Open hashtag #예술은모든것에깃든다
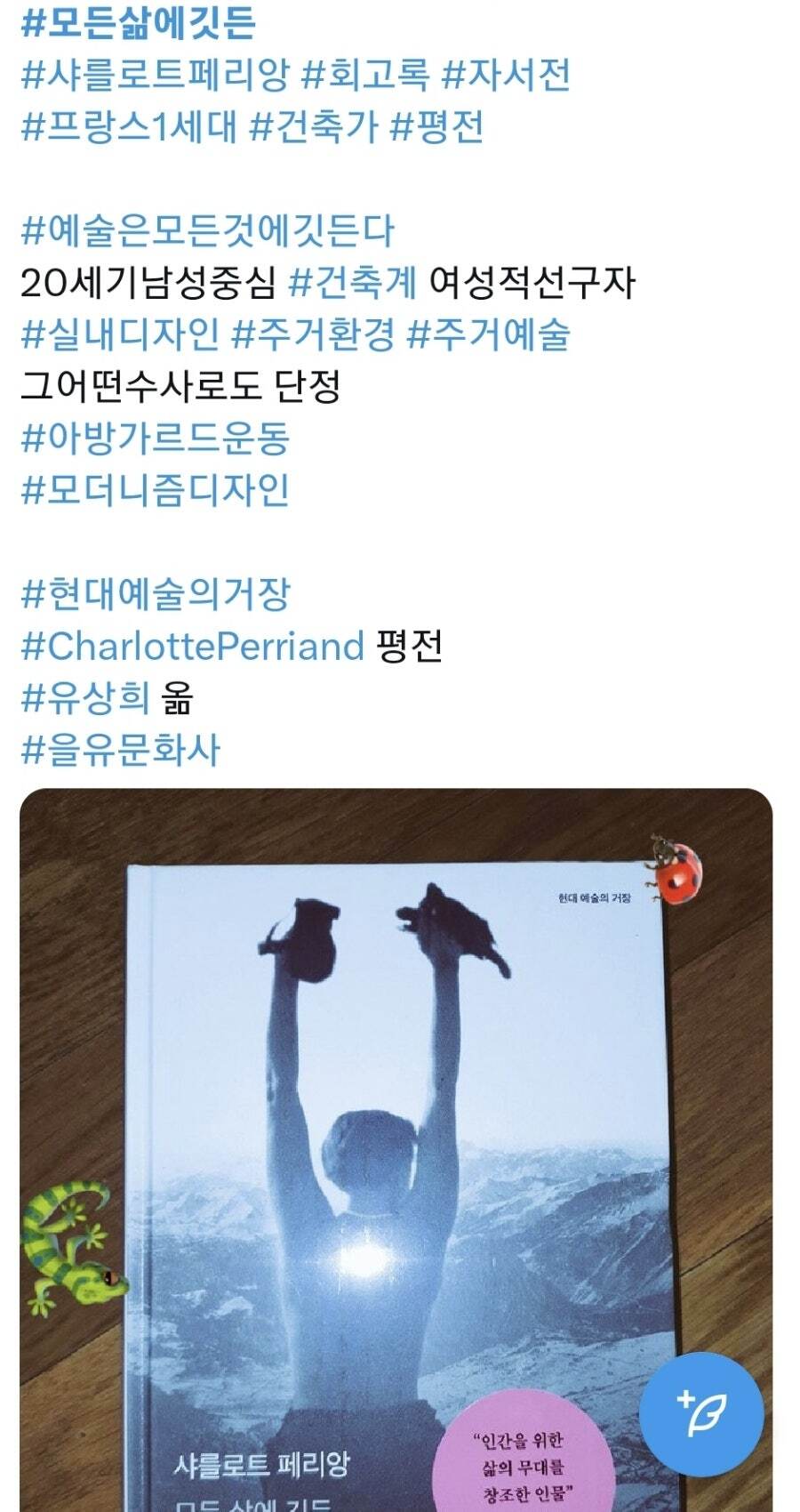 207,230
